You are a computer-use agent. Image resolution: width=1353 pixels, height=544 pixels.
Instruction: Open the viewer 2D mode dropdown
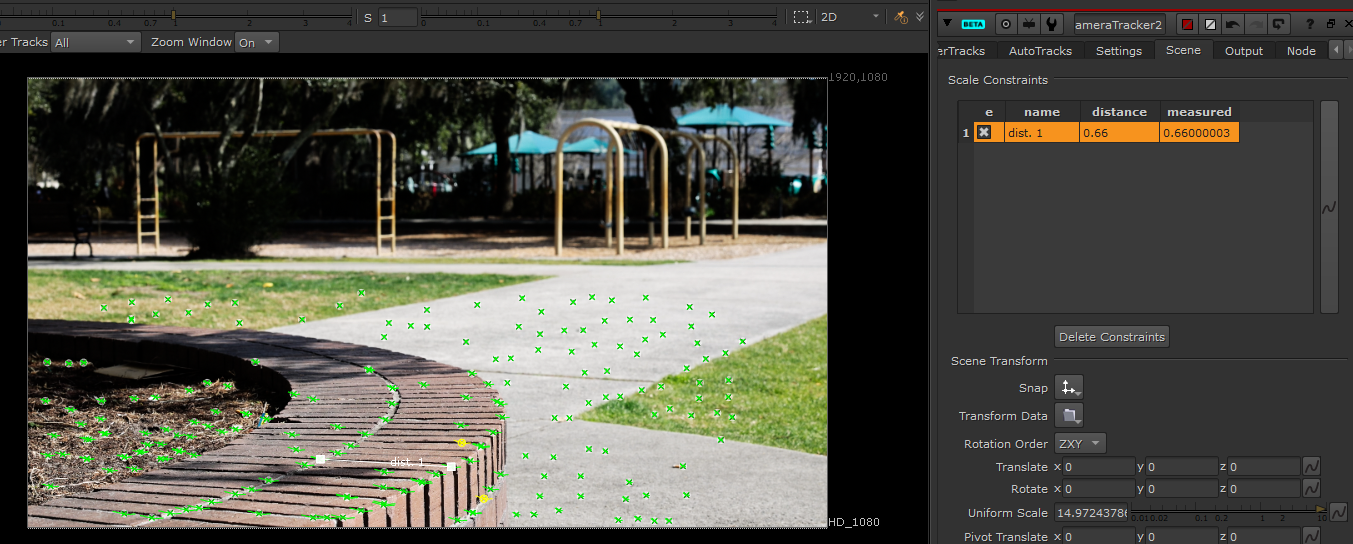click(850, 17)
